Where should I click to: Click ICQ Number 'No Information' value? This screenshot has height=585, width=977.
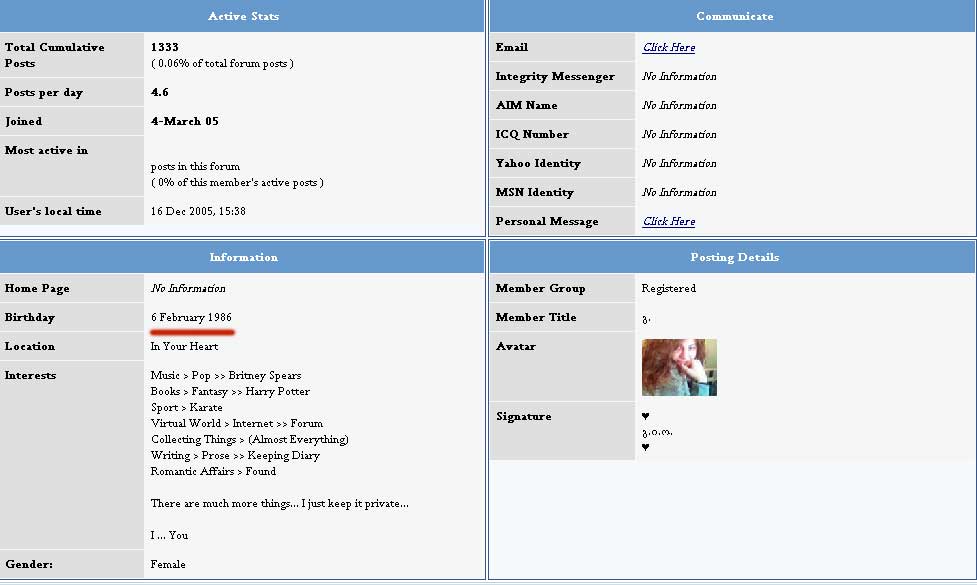[x=679, y=135]
